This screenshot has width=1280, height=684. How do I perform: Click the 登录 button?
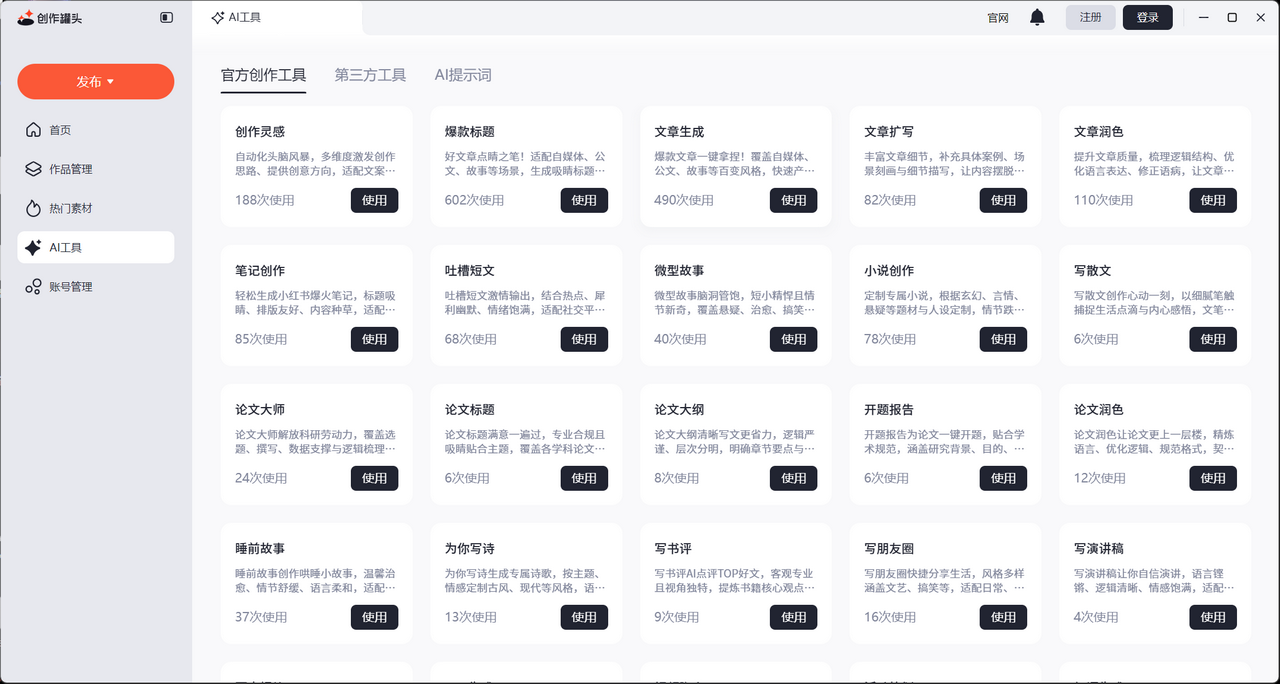tap(1147, 17)
